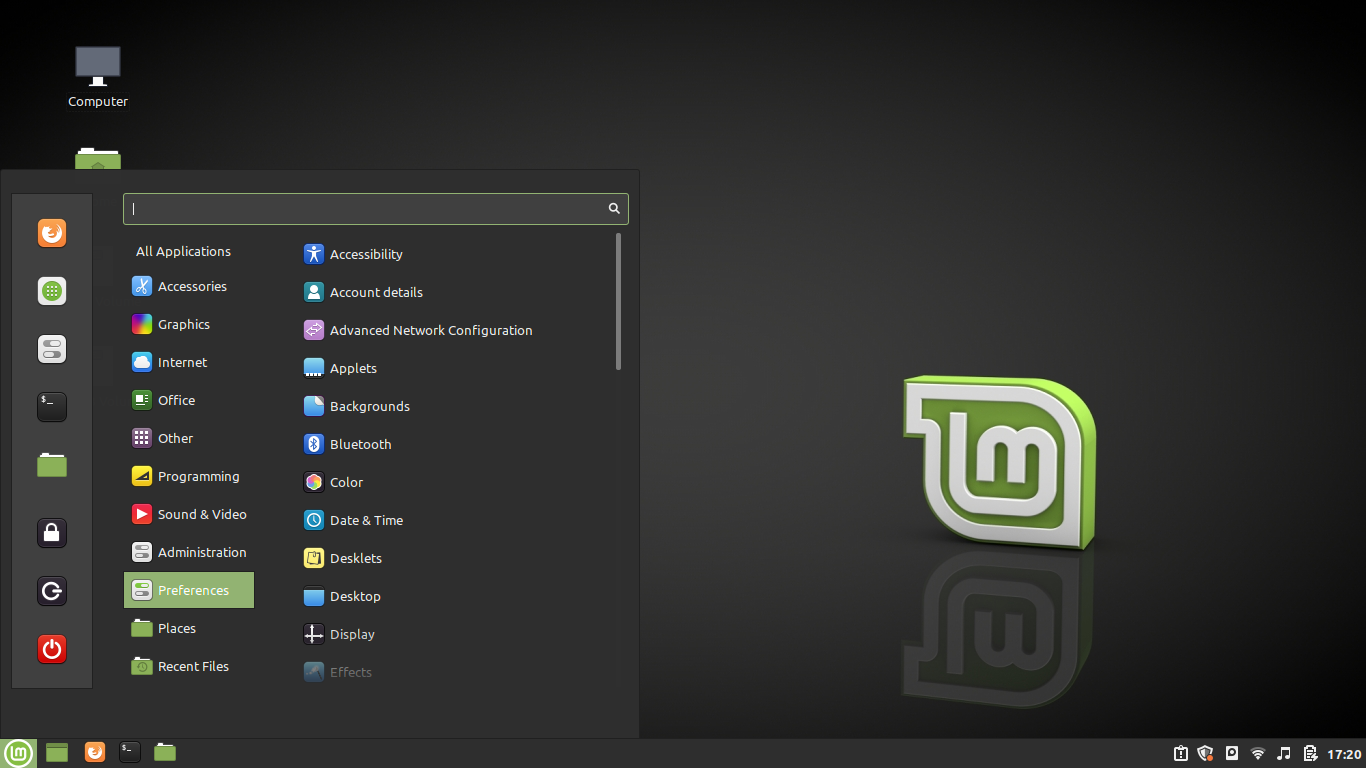The image size is (1366, 768).
Task: Launch Terminal from the favorites sidebar
Action: pos(52,407)
